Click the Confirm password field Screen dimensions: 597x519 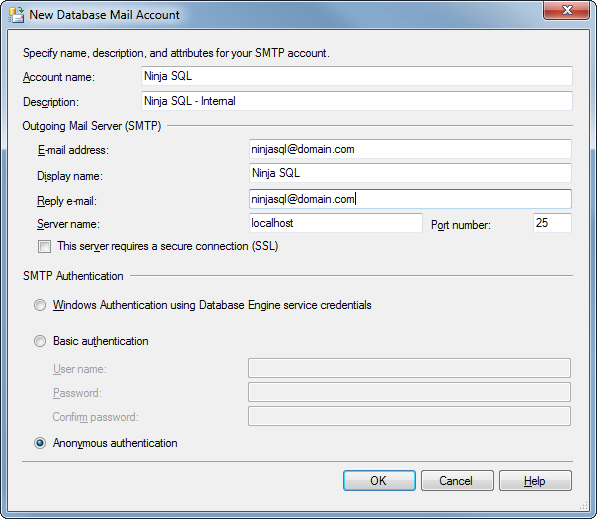pyautogui.click(x=409, y=416)
